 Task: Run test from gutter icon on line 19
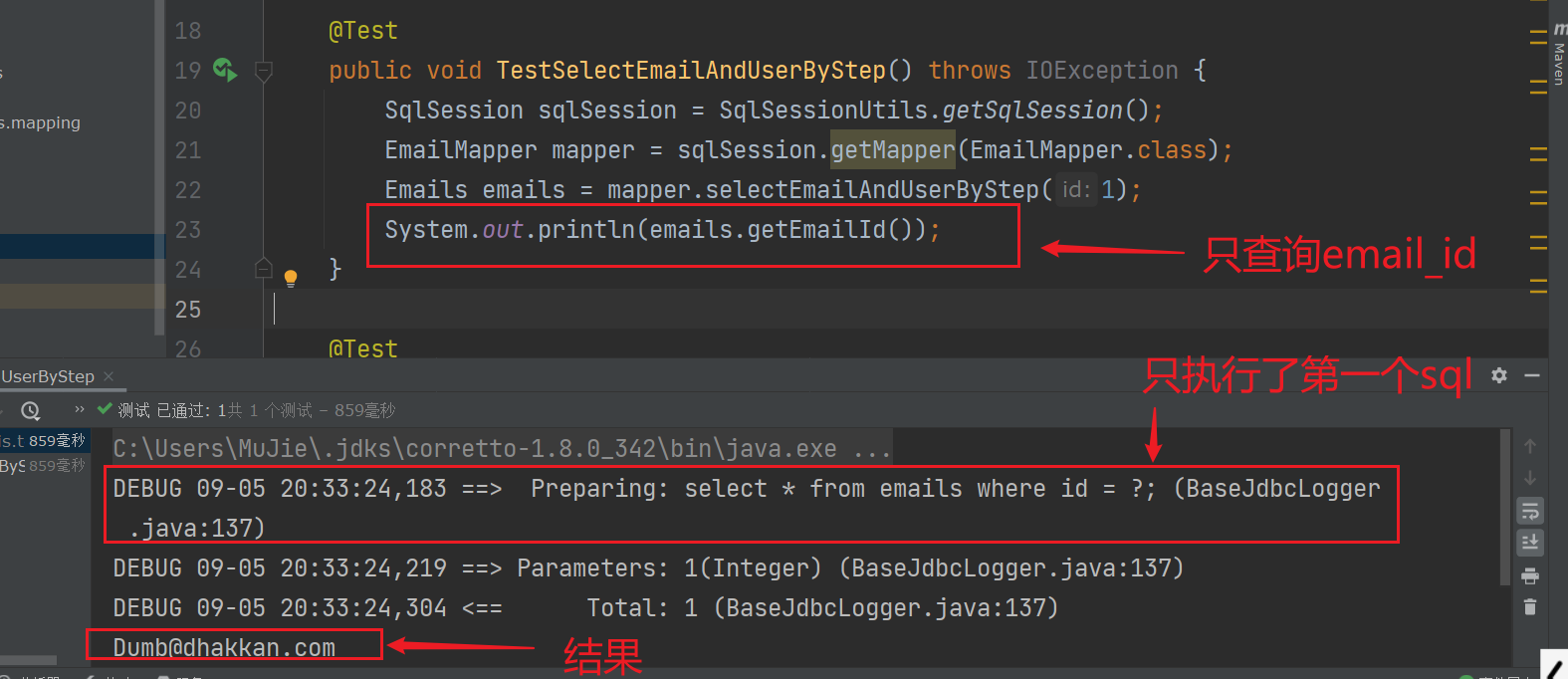pyautogui.click(x=224, y=70)
